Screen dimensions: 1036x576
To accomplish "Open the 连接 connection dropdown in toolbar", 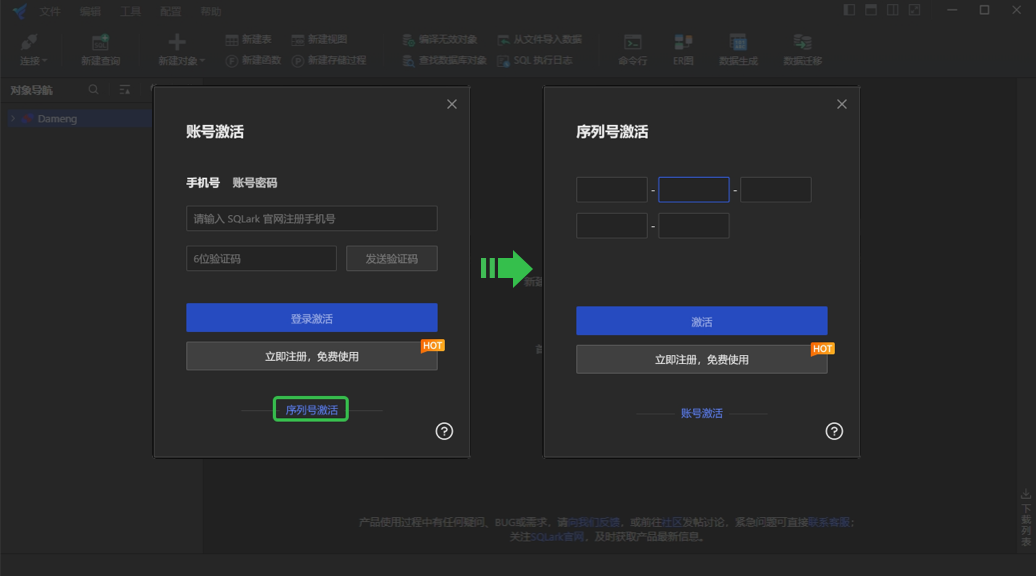I will coord(32,50).
